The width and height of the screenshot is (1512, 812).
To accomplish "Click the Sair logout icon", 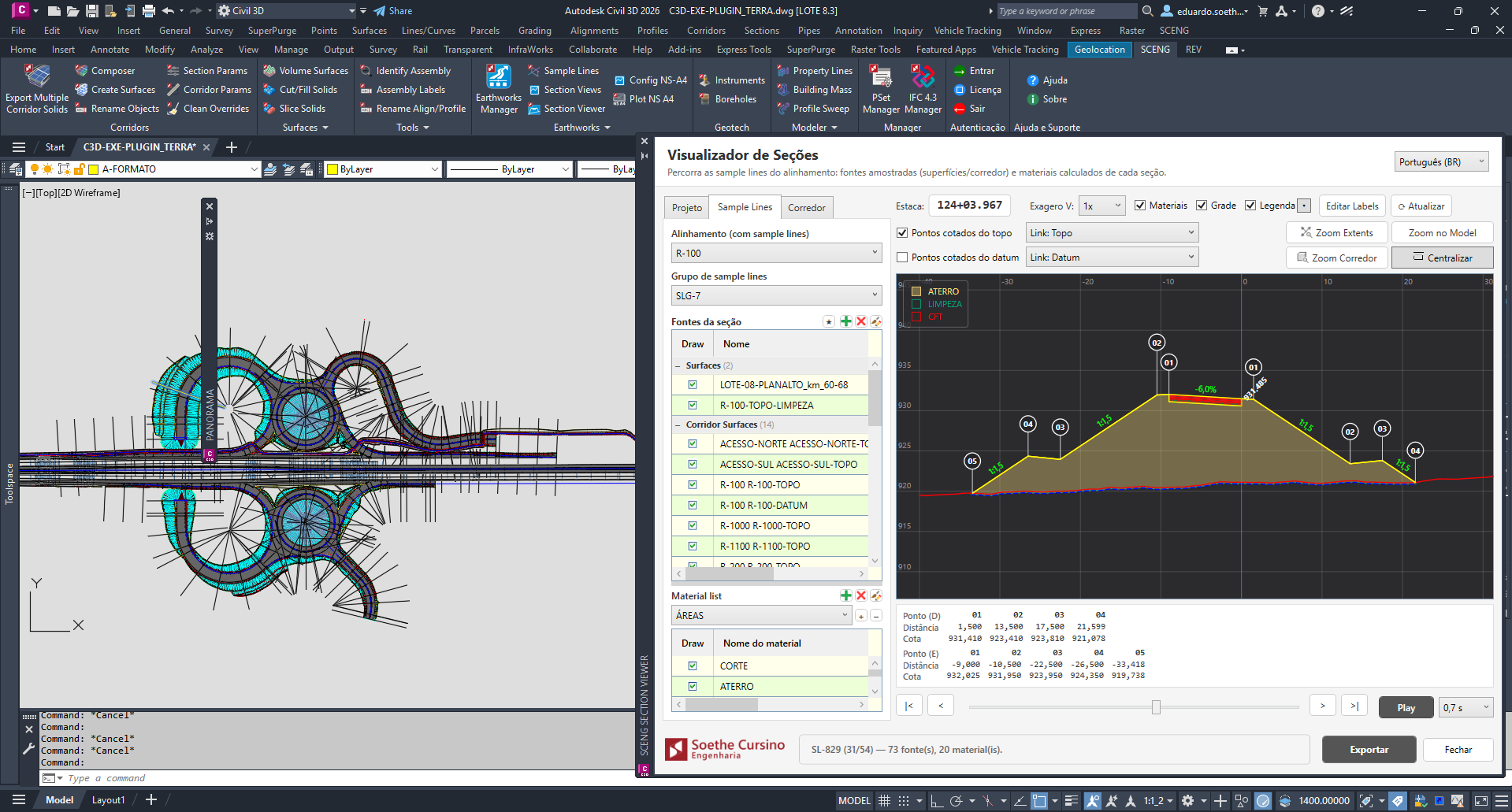I will (960, 109).
